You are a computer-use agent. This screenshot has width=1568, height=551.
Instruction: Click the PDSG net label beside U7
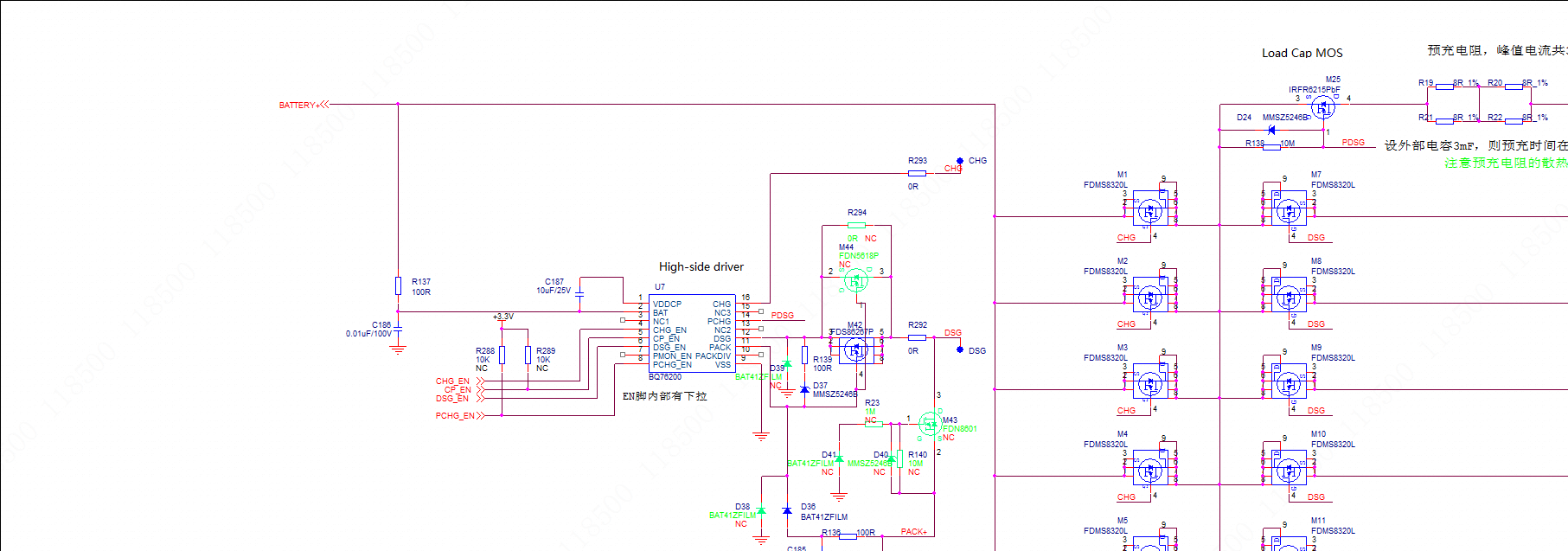[783, 316]
